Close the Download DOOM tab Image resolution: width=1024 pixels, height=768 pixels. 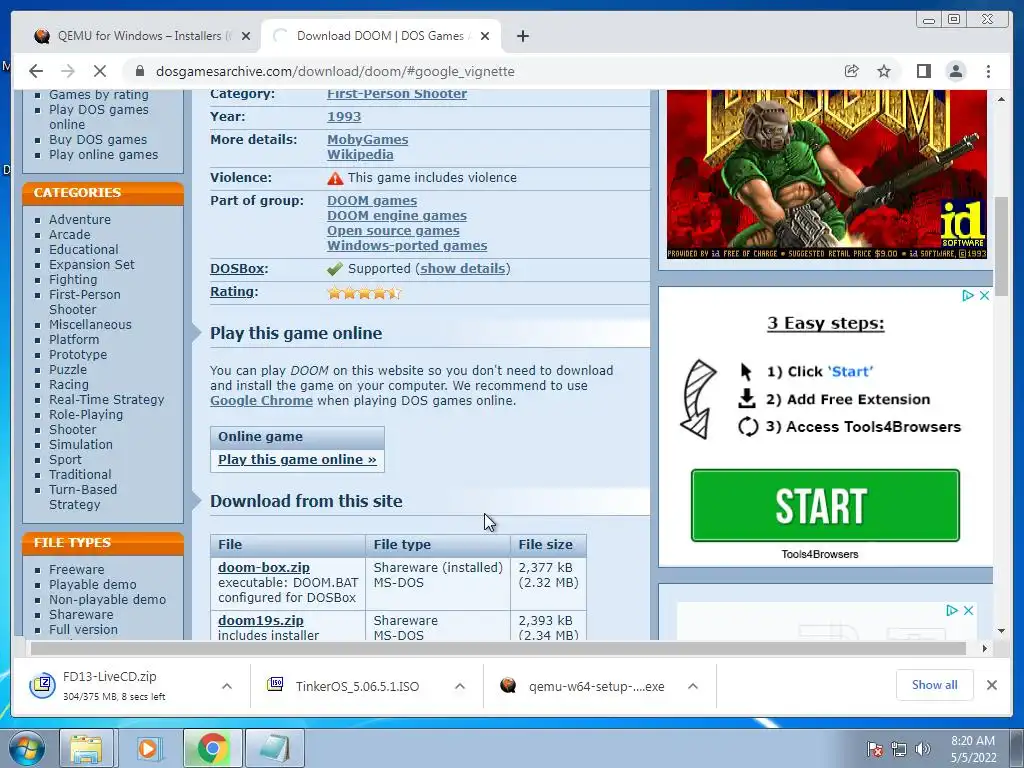click(485, 36)
